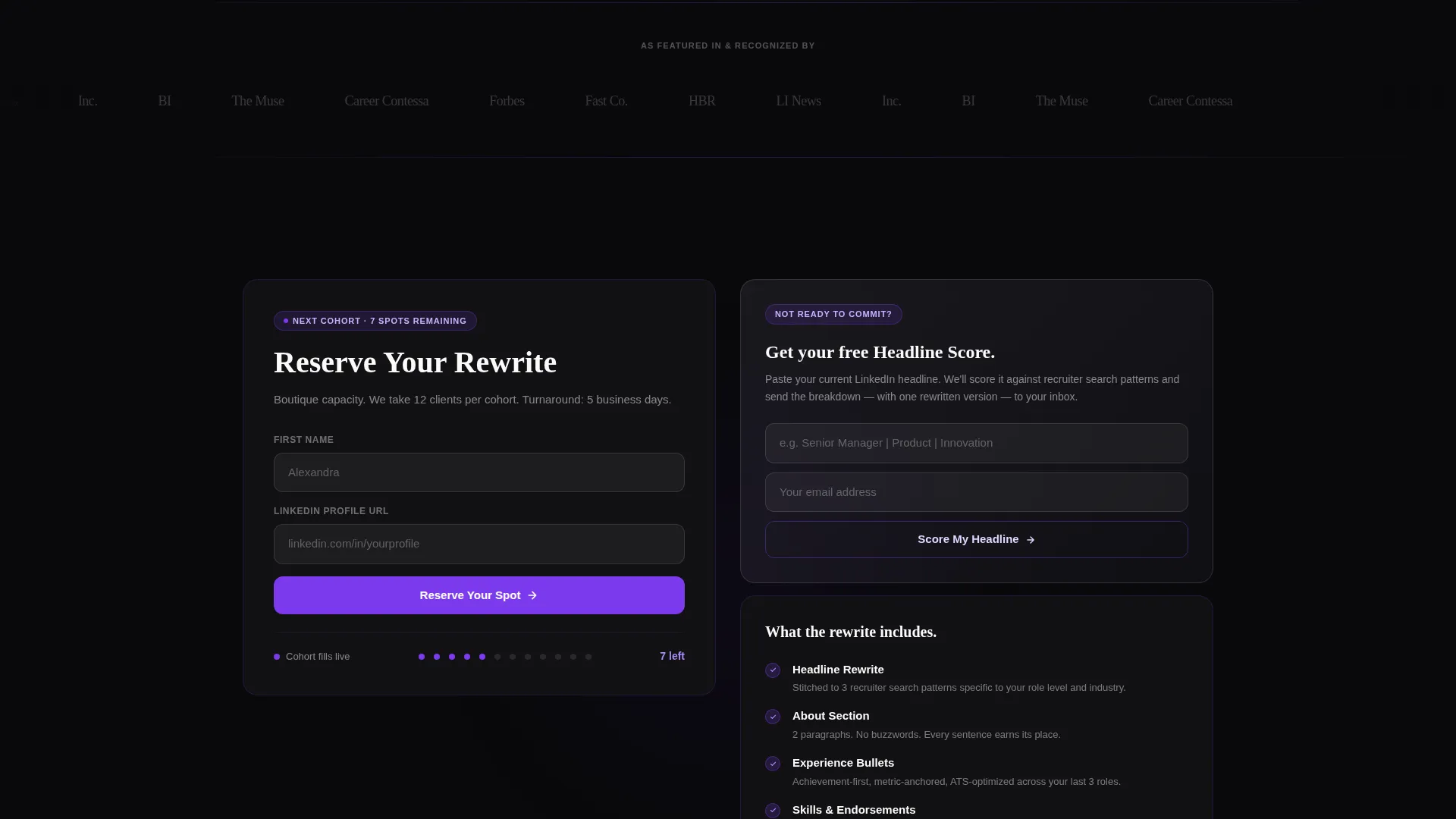Click the Score My Headline button
This screenshot has height=819, width=1456.
[x=976, y=539]
